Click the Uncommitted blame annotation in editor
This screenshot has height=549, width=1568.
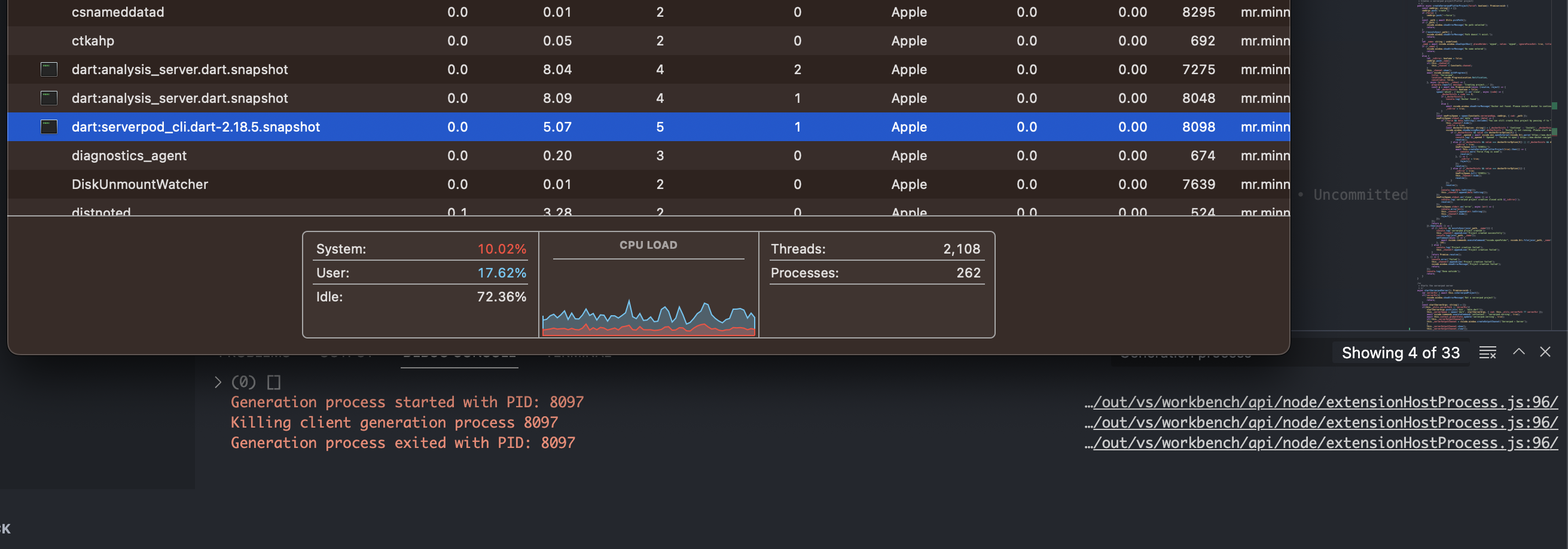click(x=1360, y=195)
